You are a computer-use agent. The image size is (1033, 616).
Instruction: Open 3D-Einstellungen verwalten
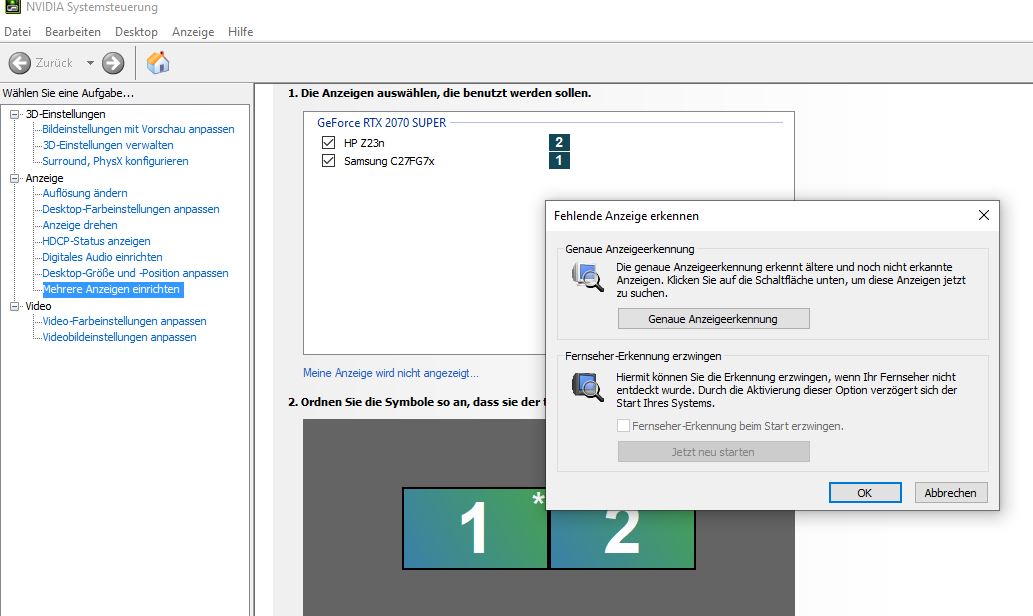coord(108,145)
